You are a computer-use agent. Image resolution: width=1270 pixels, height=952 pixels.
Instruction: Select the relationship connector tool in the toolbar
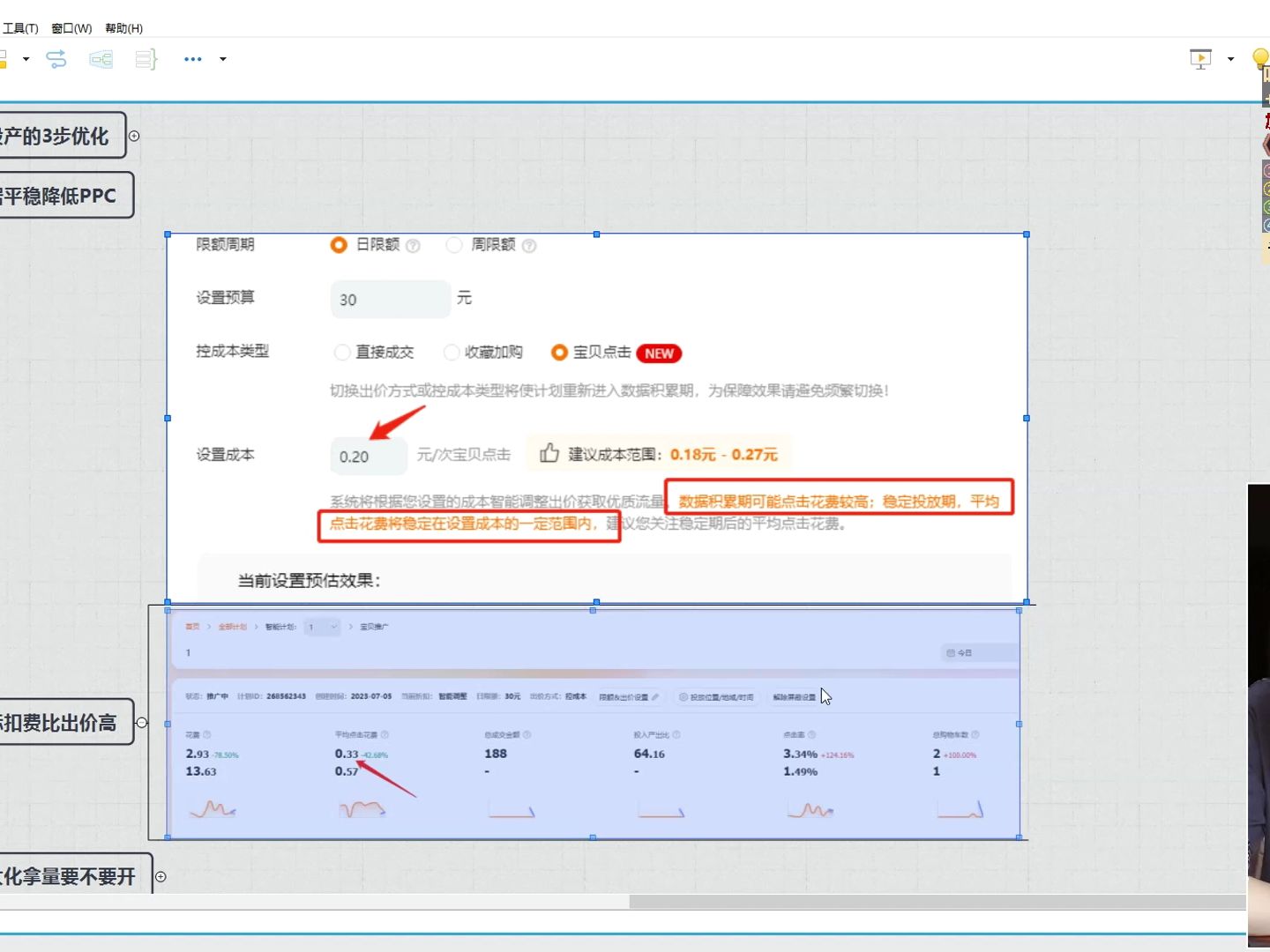coord(56,59)
